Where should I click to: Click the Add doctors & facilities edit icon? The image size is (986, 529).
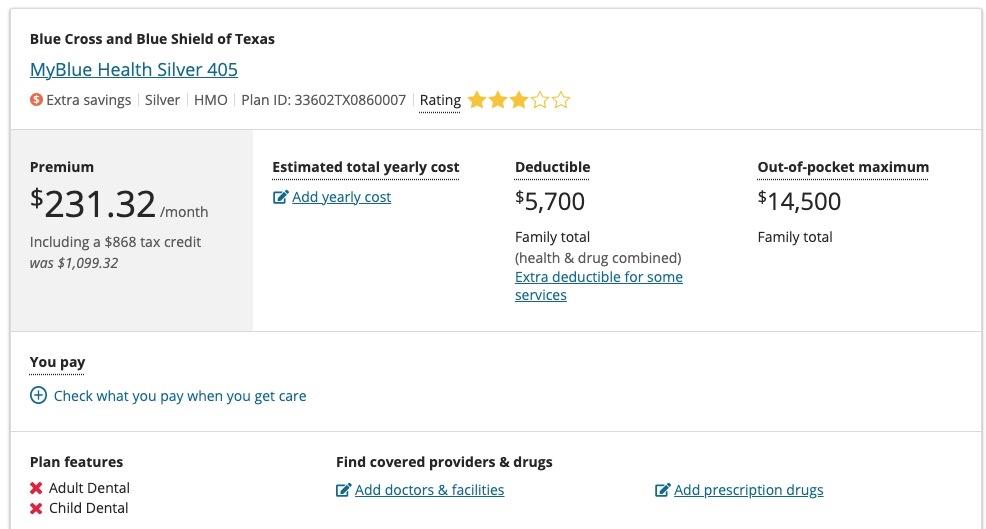click(343, 490)
